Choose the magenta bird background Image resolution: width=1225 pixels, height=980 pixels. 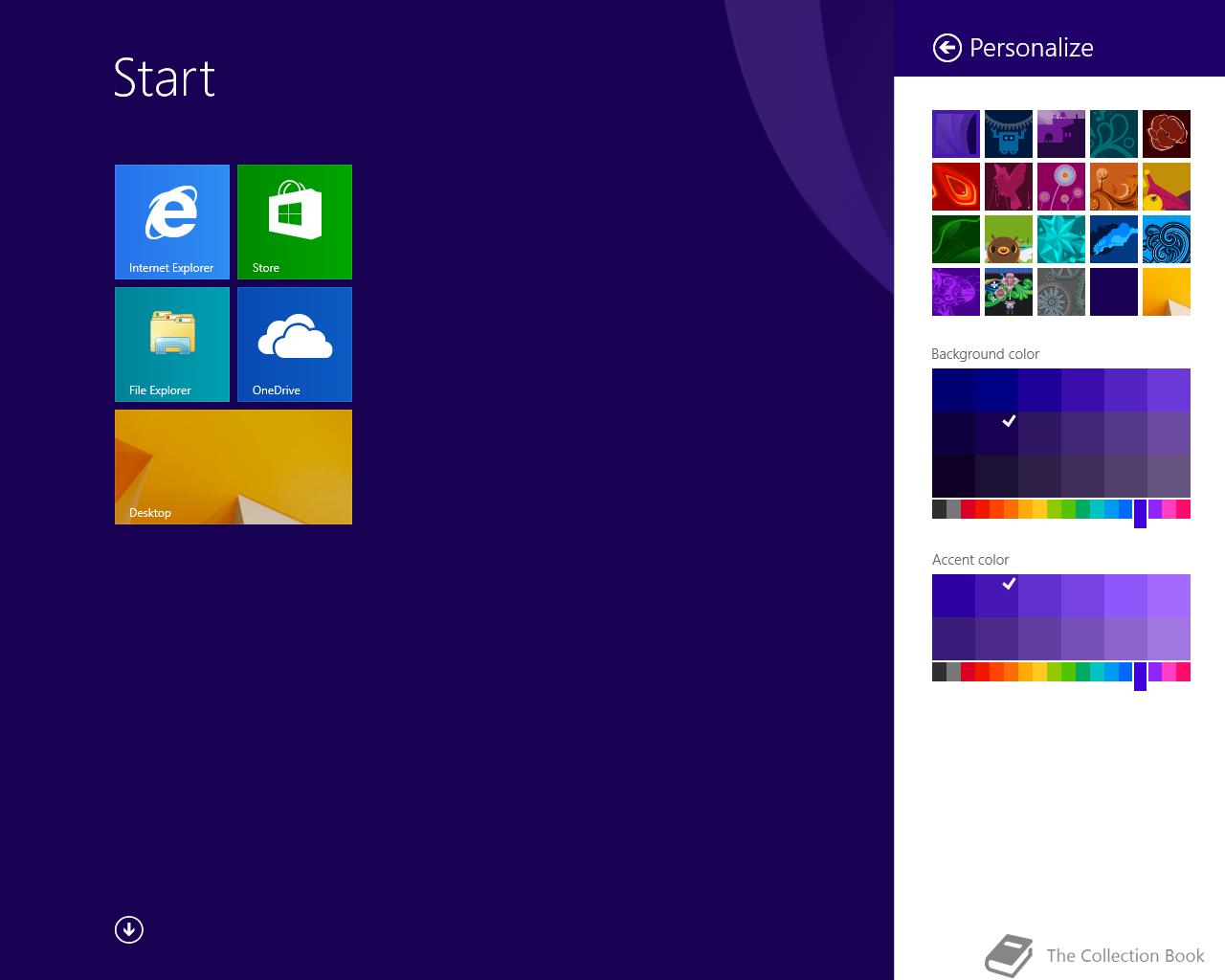click(1009, 187)
